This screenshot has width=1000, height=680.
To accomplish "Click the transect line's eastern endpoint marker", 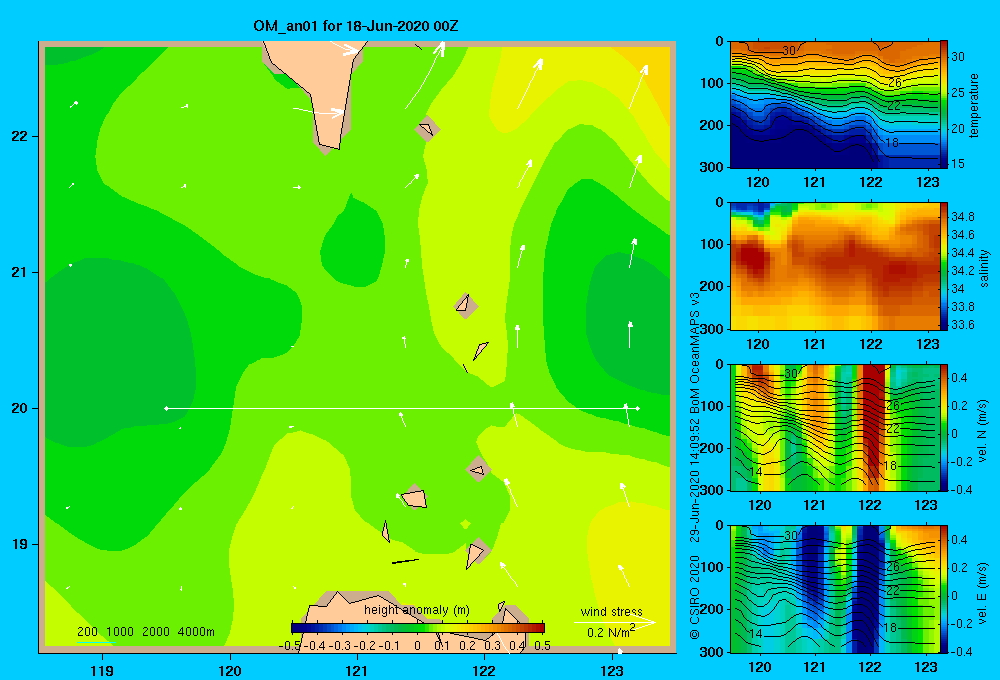I will pos(638,408).
